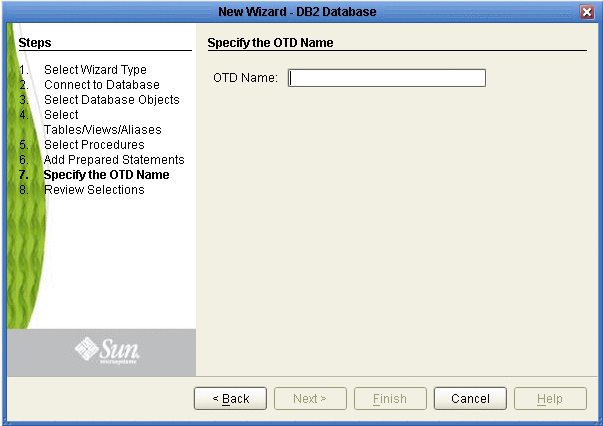
Task: Select step 'Select Database Objects'
Action: 112,100
